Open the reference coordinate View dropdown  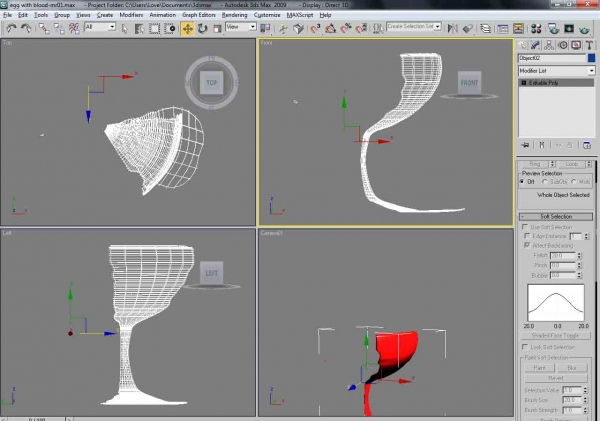coord(252,27)
